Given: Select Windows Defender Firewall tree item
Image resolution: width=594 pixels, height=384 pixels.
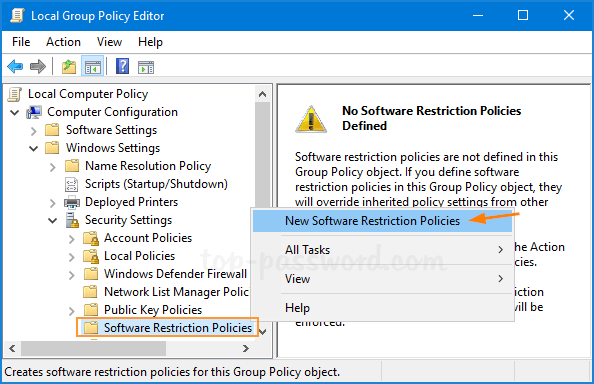Looking at the screenshot, I should point(175,274).
